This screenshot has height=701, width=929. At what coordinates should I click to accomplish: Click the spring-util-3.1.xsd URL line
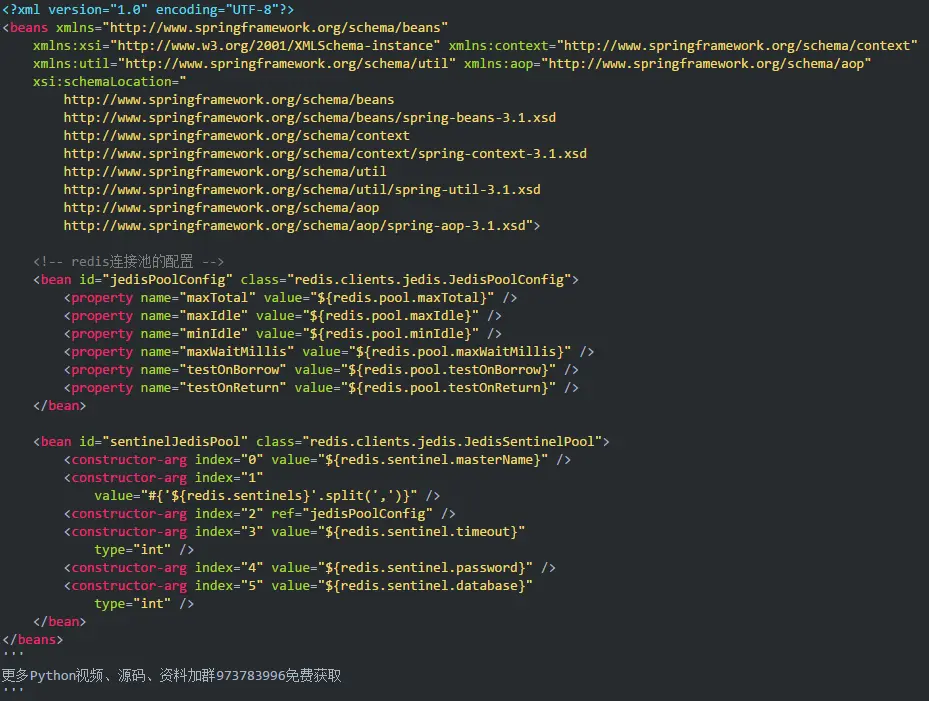tap(302, 190)
